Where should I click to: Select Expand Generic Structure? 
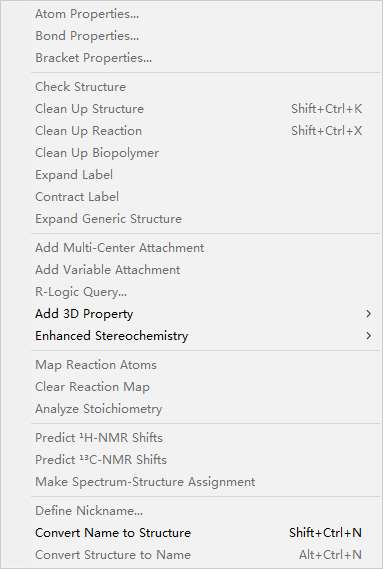click(205, 219)
